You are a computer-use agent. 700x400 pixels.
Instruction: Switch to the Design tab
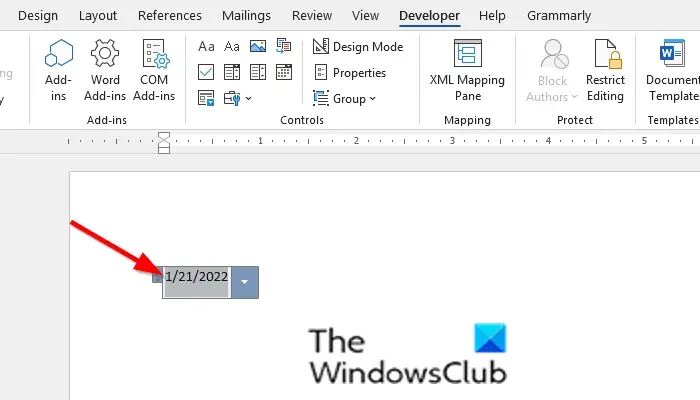tap(38, 16)
